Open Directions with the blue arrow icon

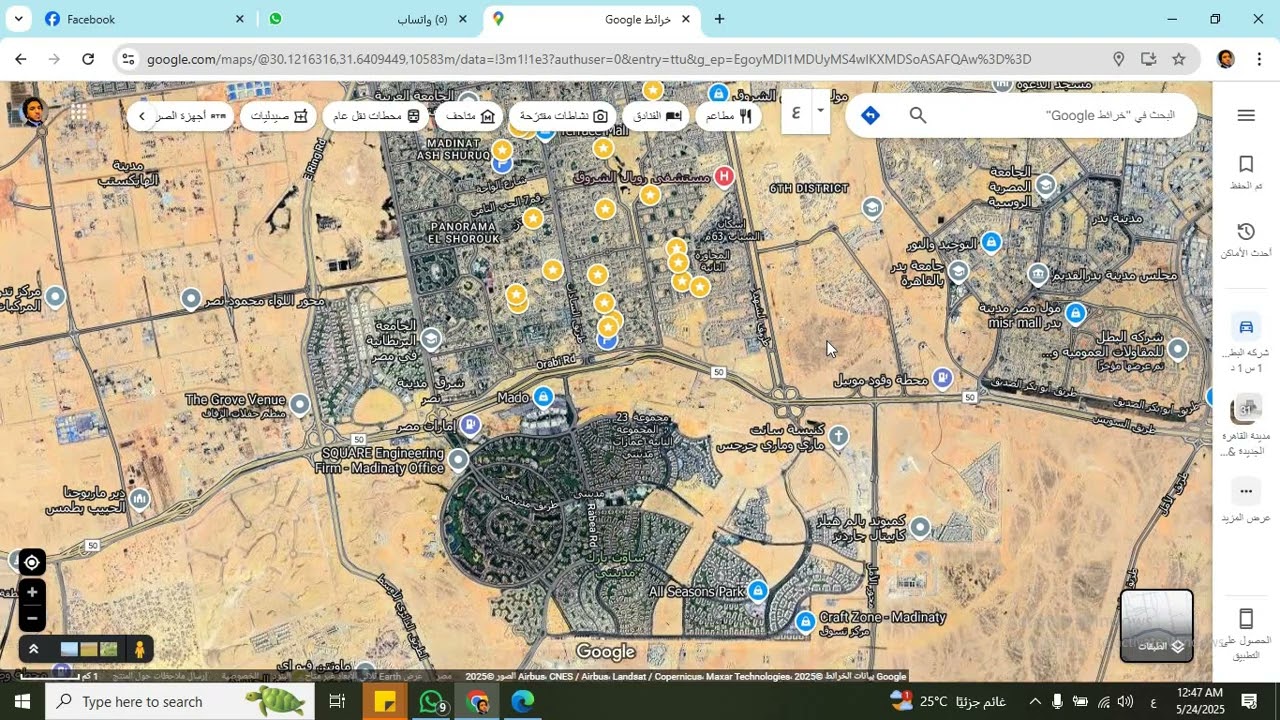click(x=870, y=115)
